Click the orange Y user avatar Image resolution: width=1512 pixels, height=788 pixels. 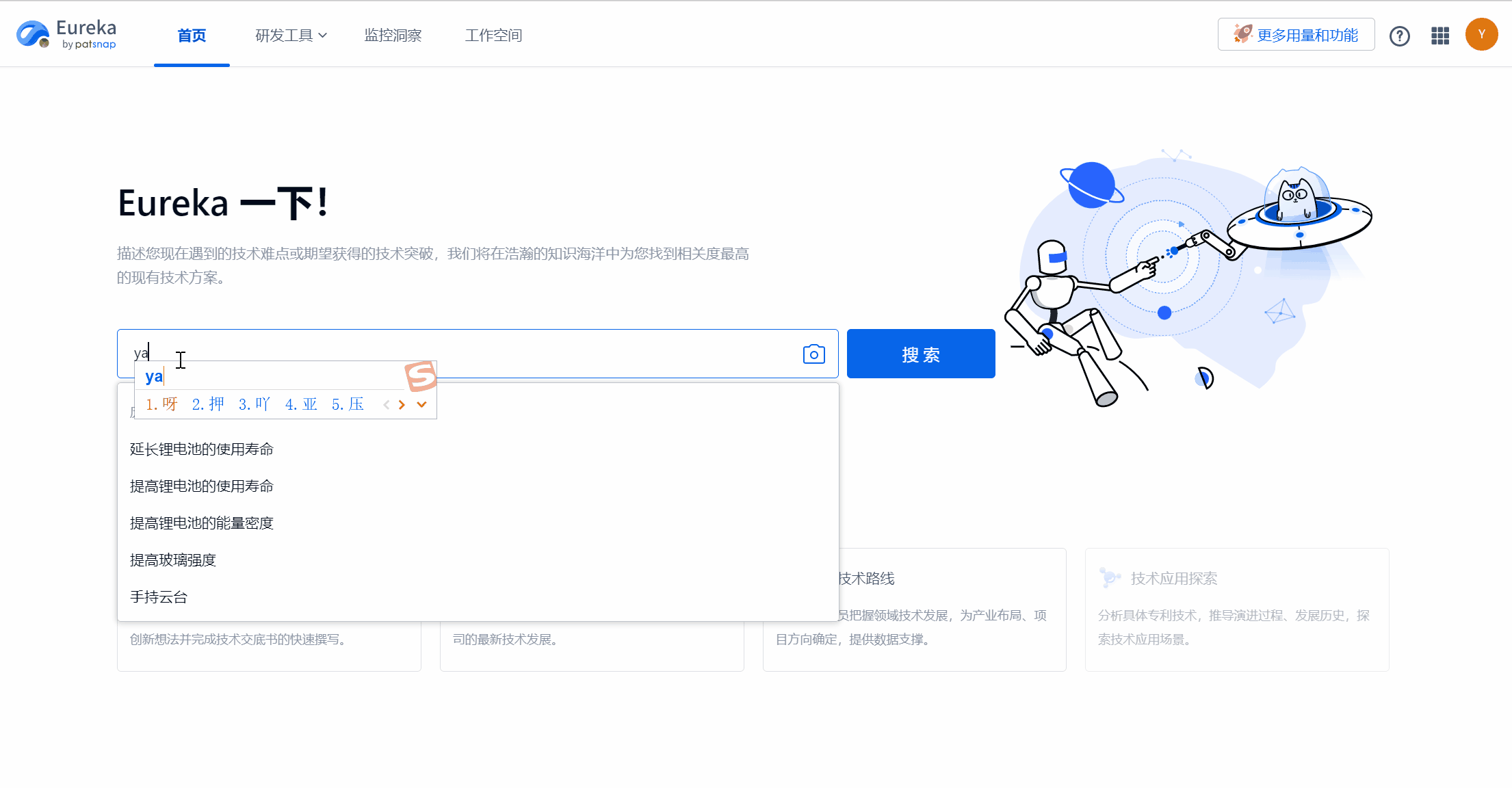[x=1481, y=35]
